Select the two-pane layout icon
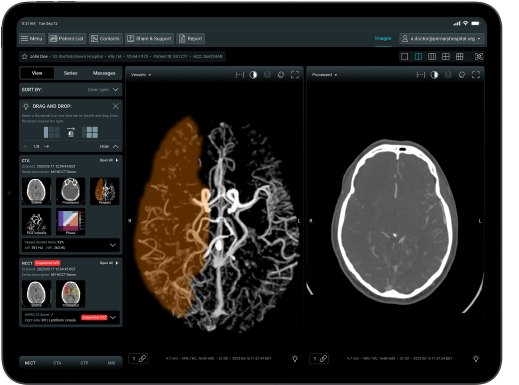The image size is (519, 385). [x=418, y=57]
